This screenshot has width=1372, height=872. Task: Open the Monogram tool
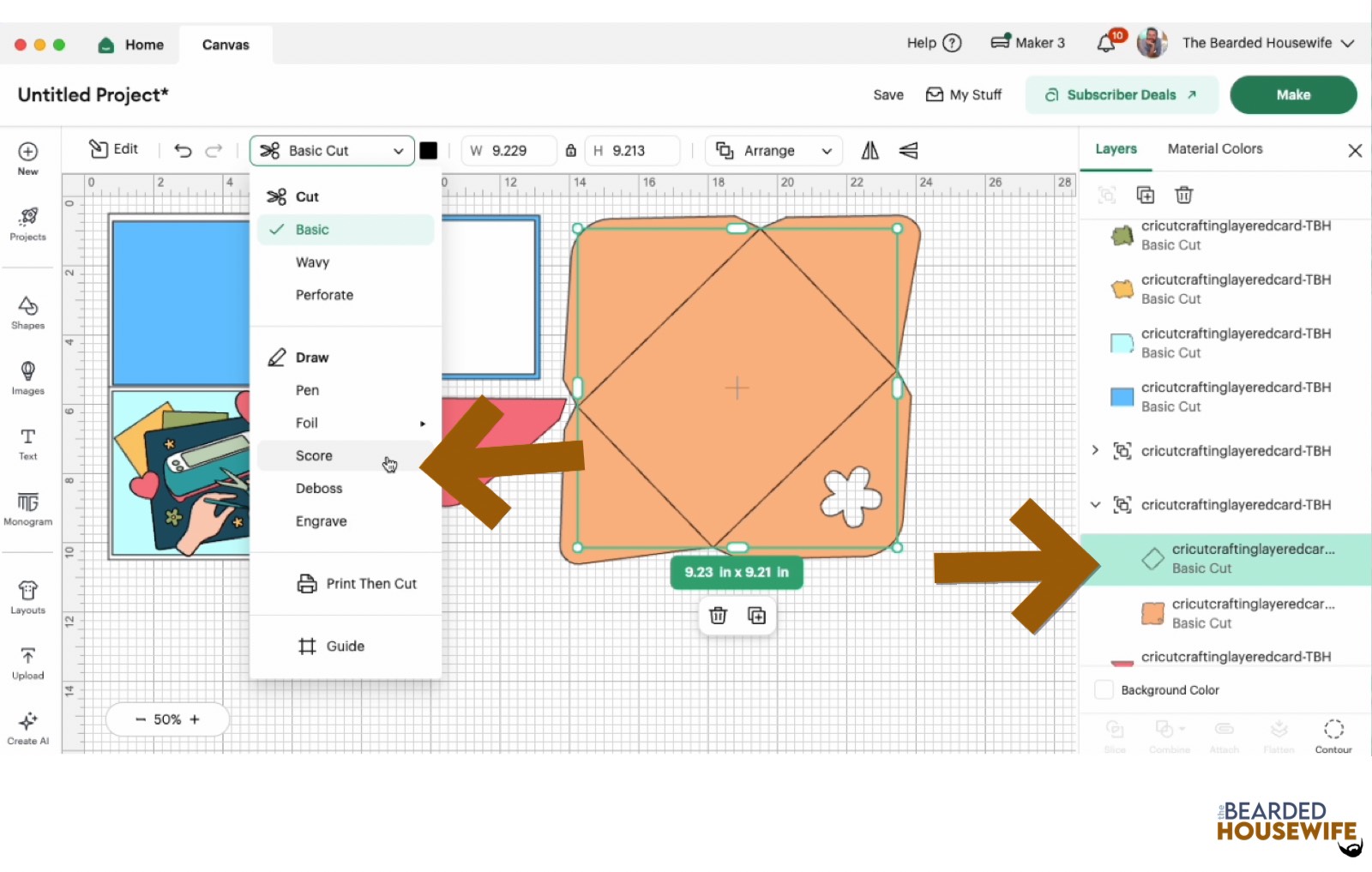[x=27, y=508]
